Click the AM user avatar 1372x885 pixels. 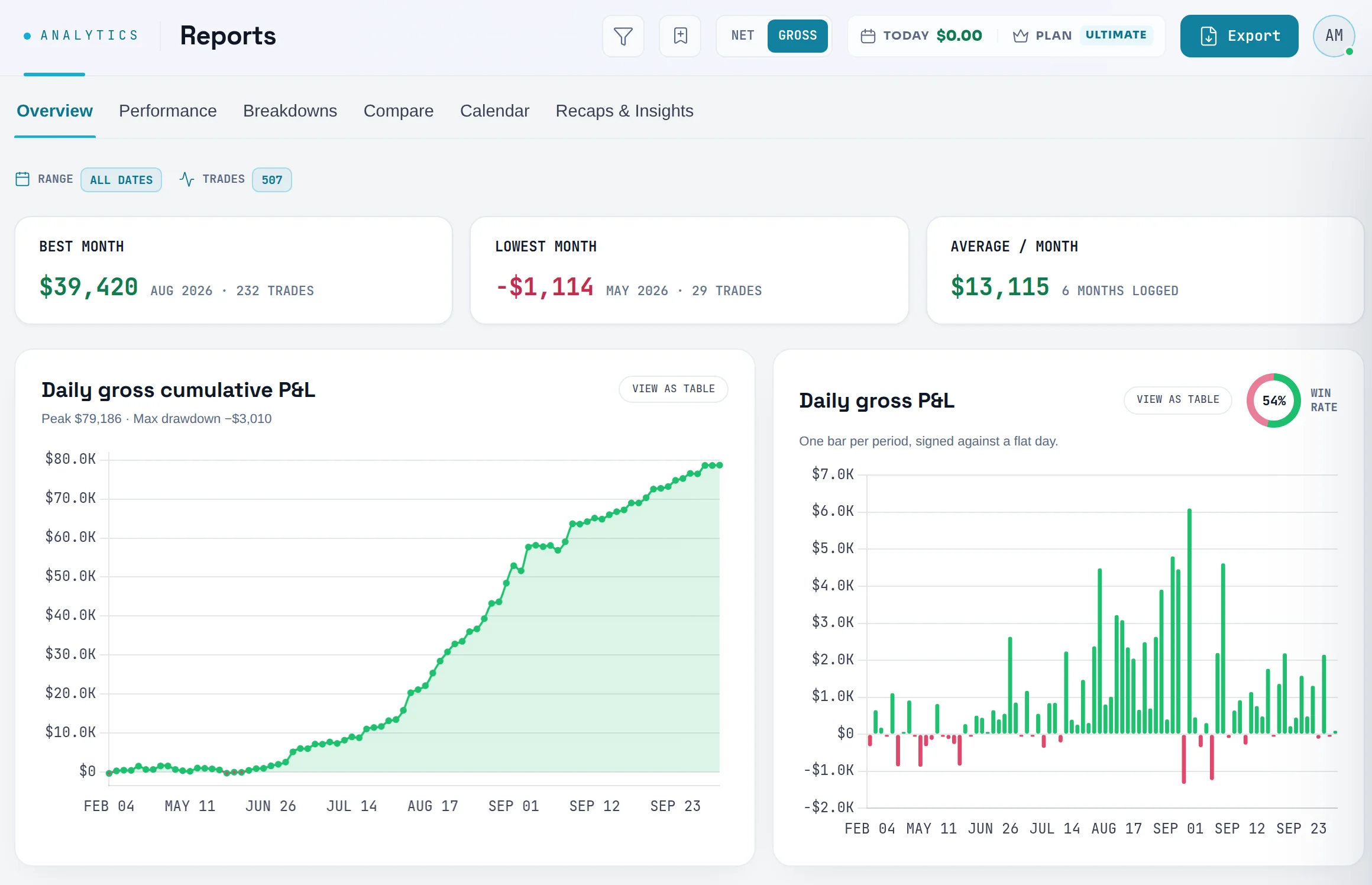pos(1334,36)
